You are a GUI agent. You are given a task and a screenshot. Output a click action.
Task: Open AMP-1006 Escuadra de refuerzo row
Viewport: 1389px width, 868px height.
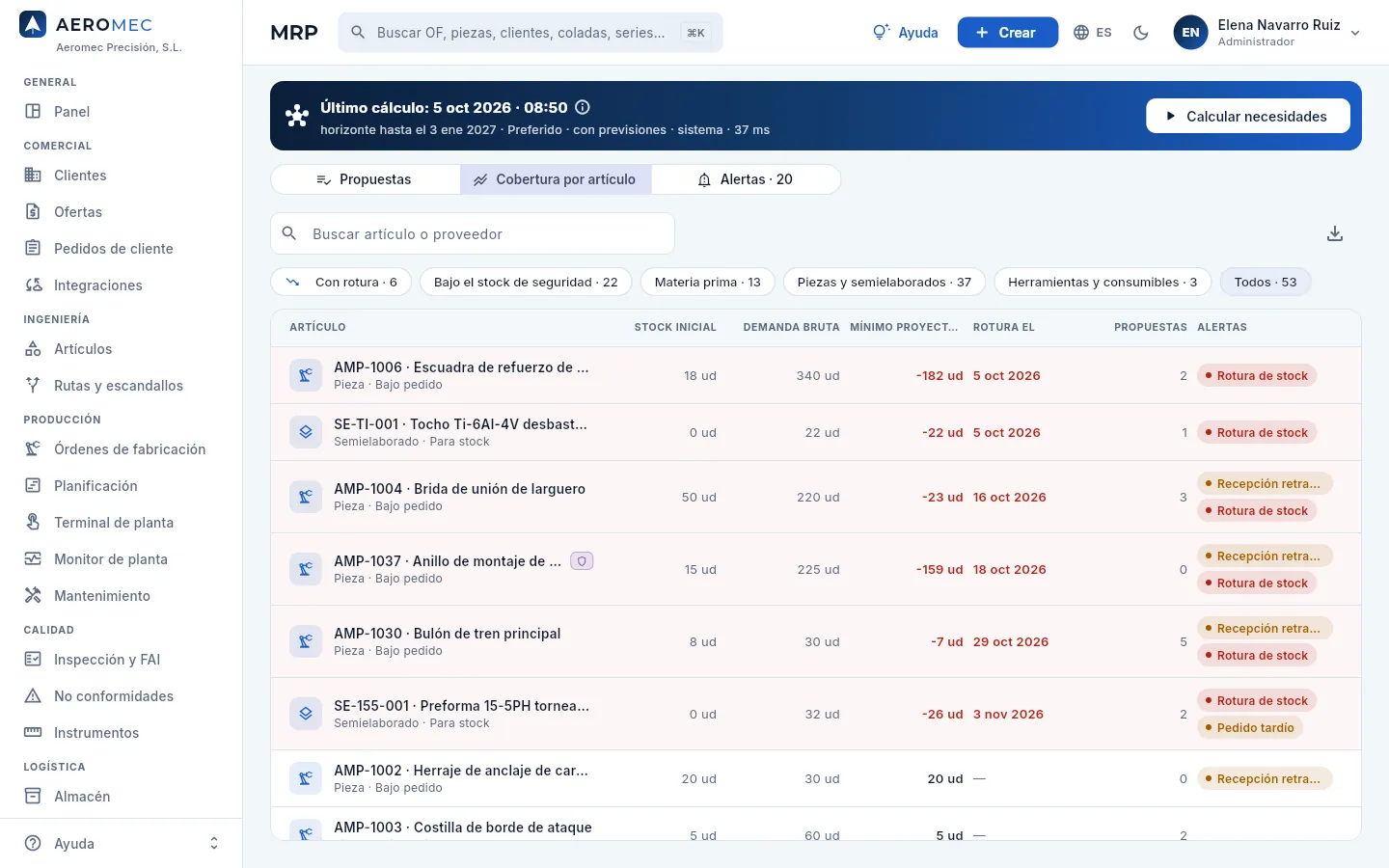point(816,375)
